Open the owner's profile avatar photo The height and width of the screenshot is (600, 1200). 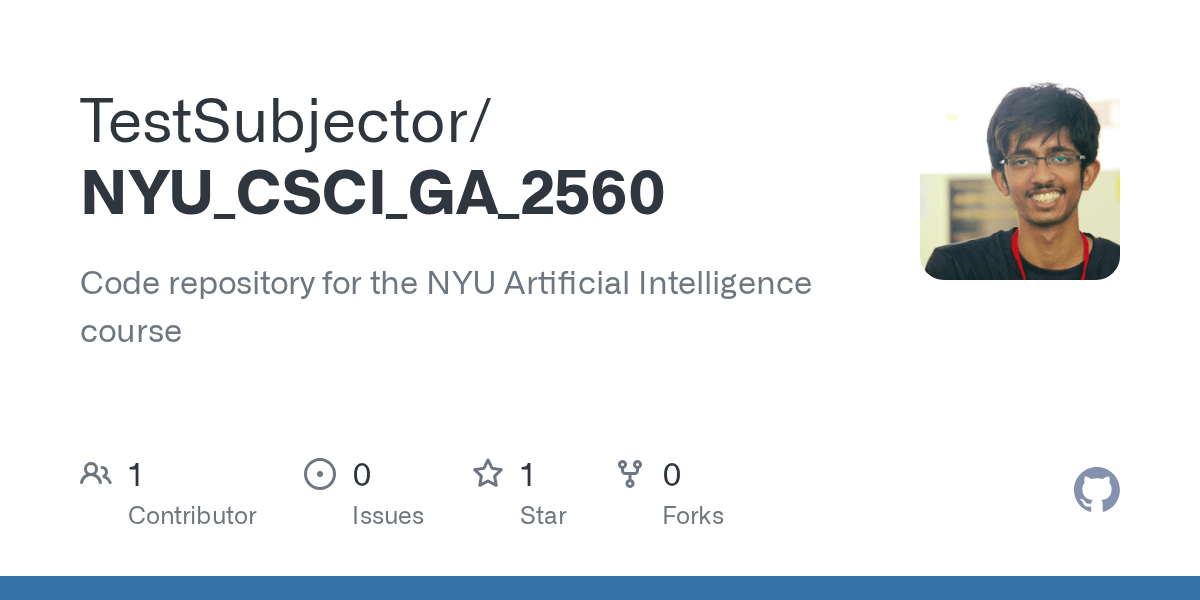[1019, 180]
